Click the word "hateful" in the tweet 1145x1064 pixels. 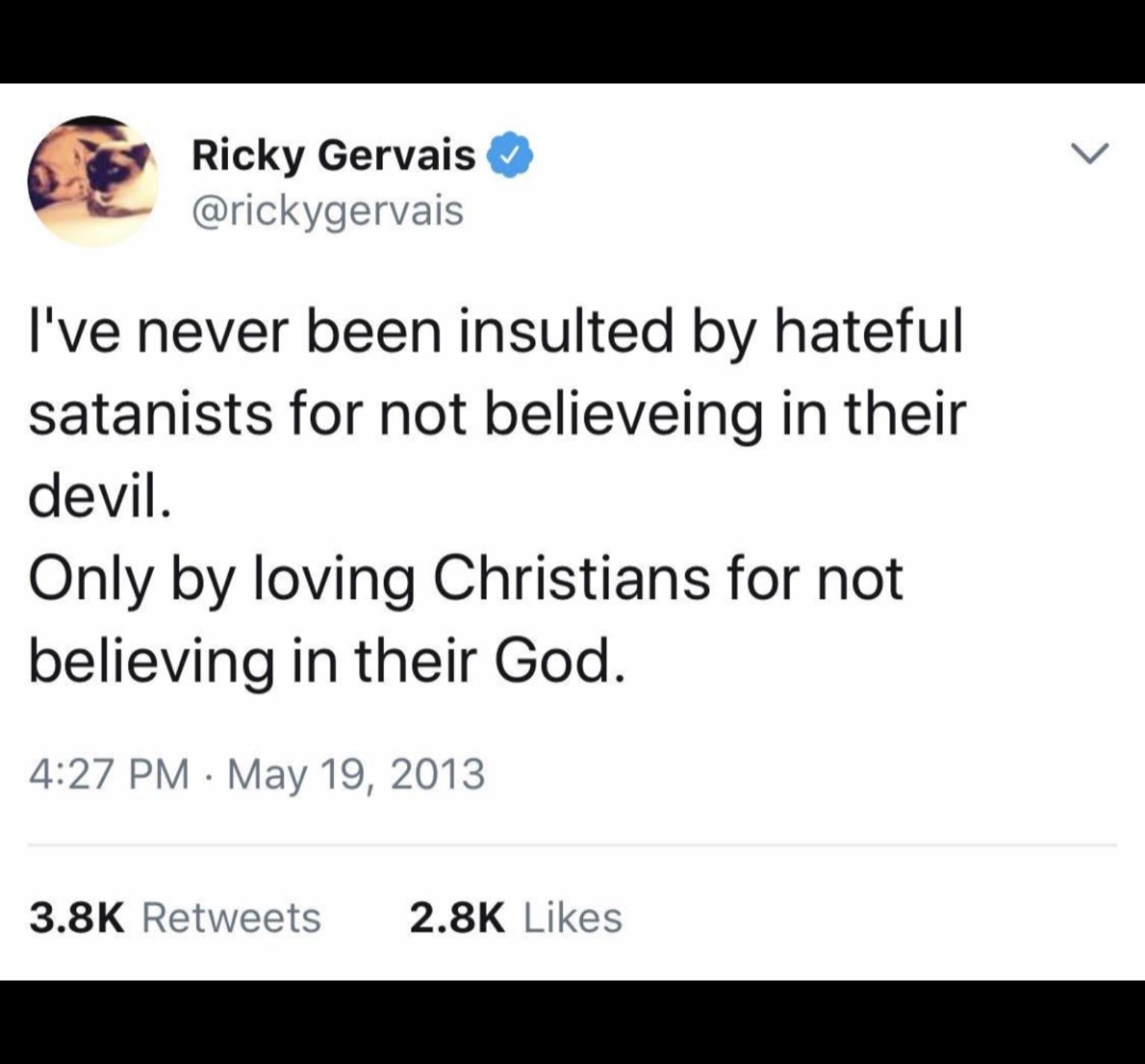(869, 331)
